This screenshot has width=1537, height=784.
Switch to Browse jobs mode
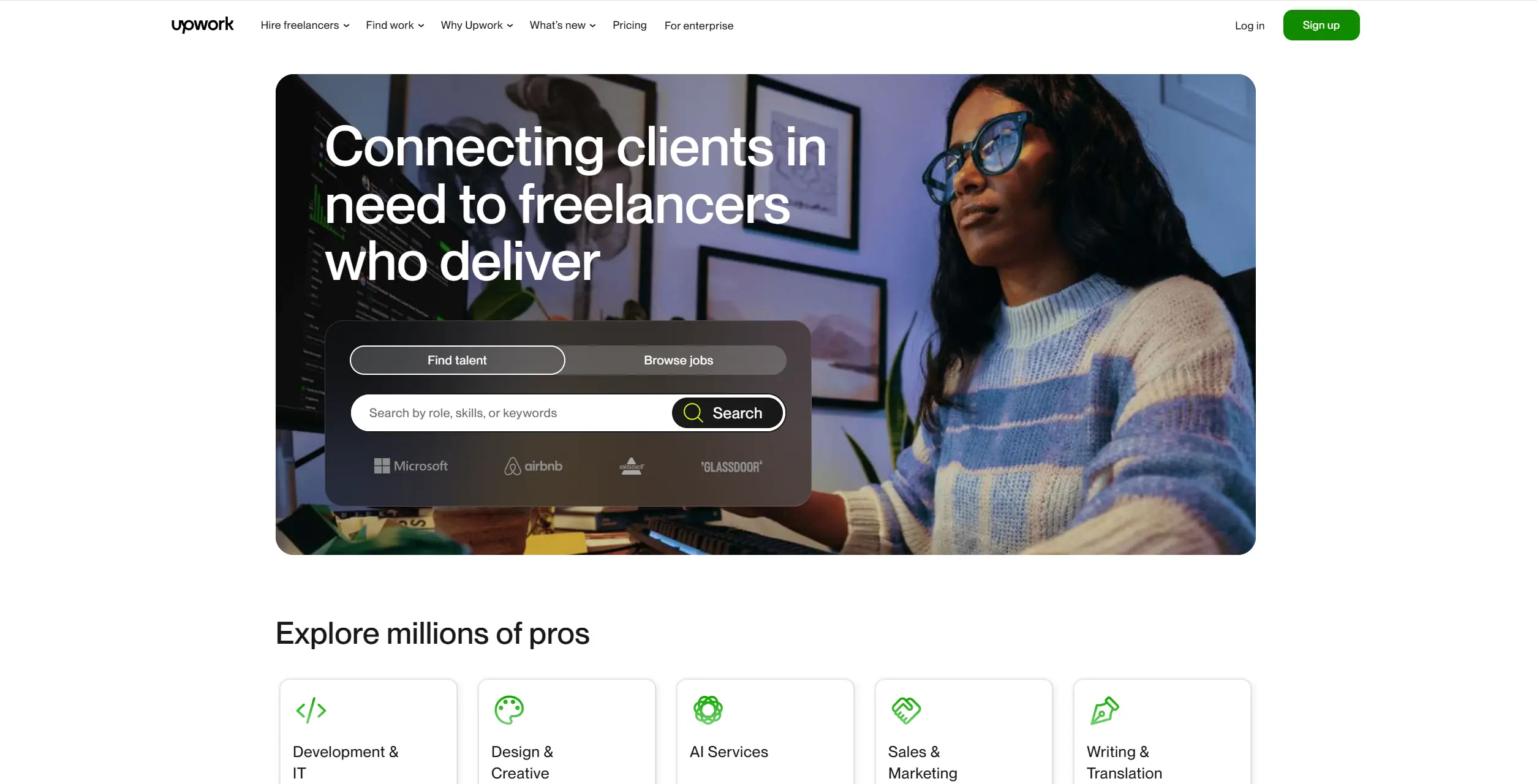(x=678, y=360)
